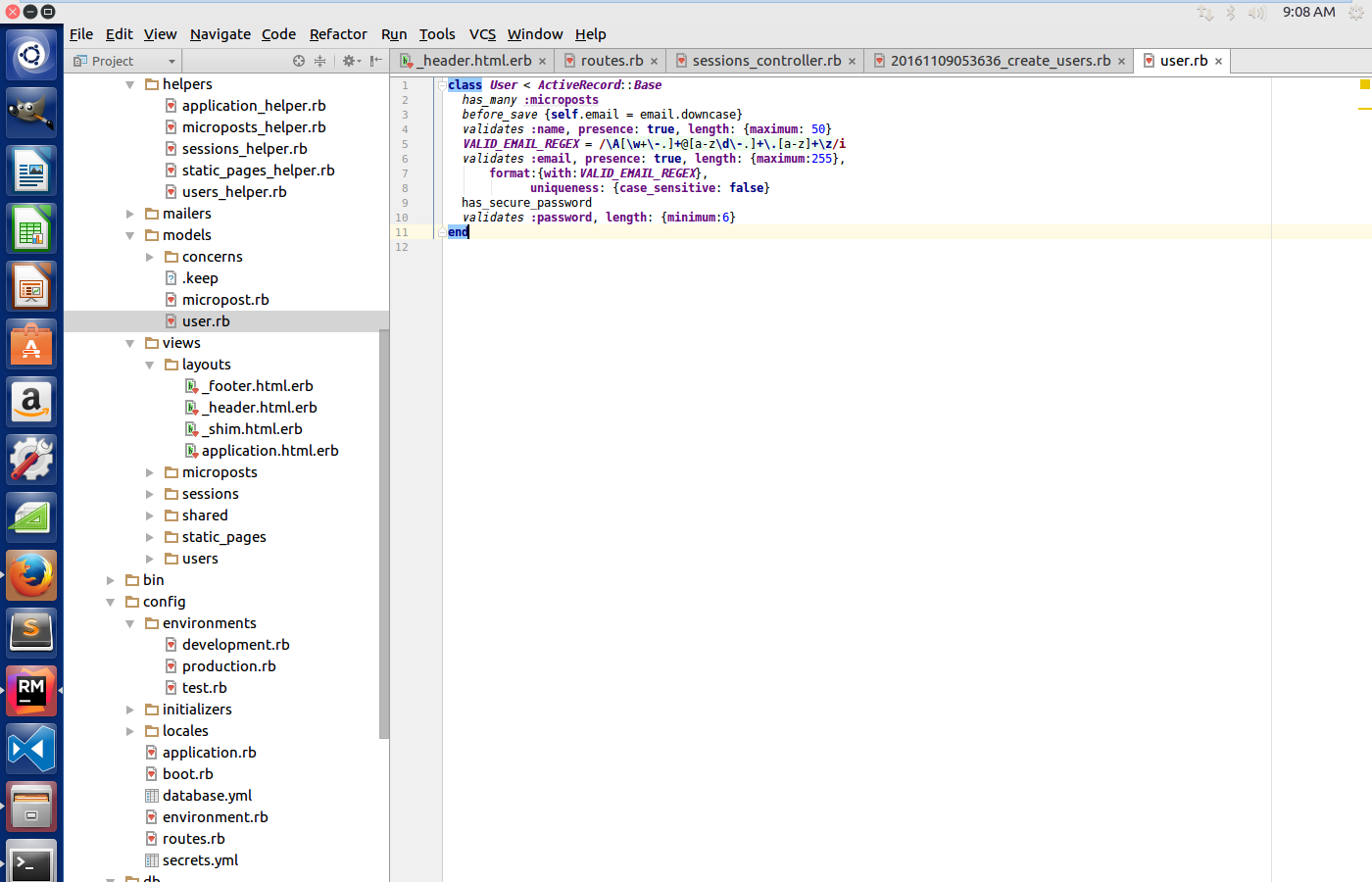The height and width of the screenshot is (882, 1372).
Task: Open Visual Studio Code from the dock
Action: click(x=31, y=749)
